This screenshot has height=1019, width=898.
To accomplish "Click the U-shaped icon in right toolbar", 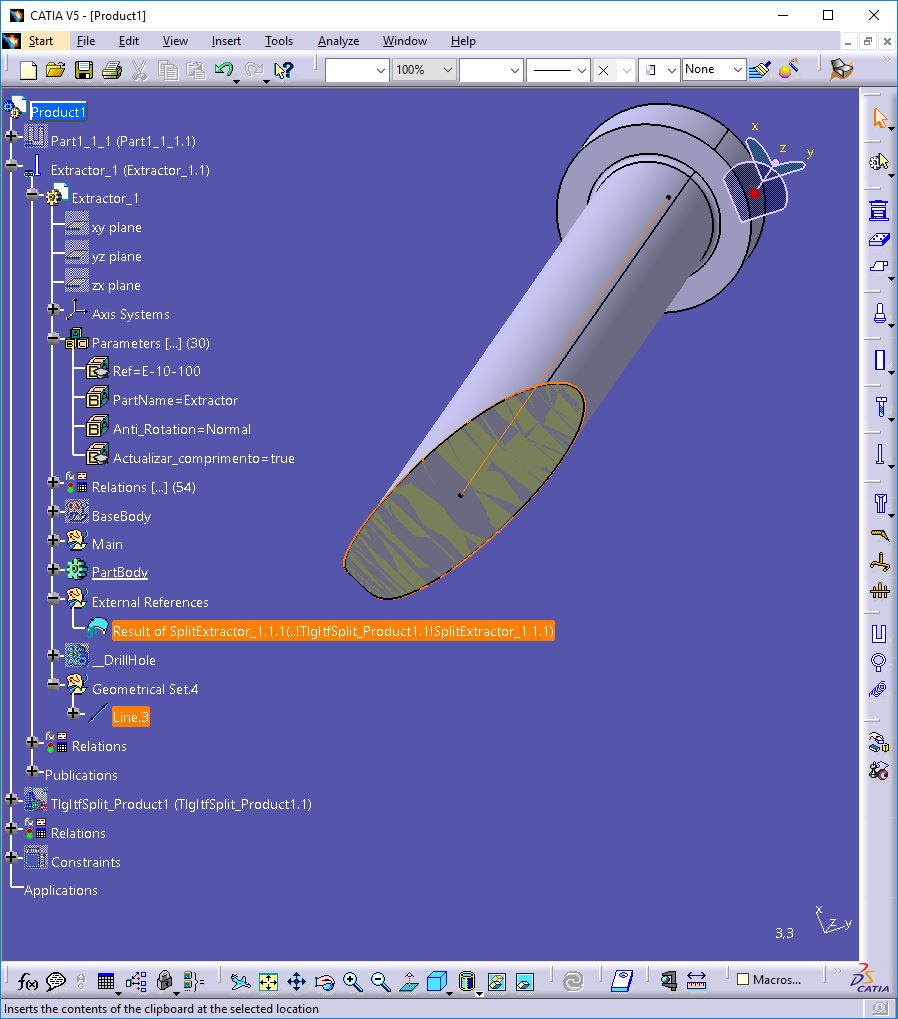I will tap(879, 634).
